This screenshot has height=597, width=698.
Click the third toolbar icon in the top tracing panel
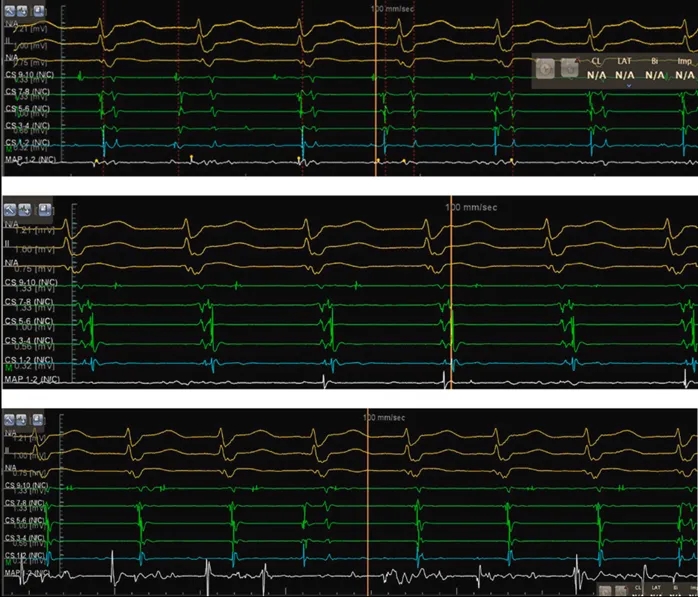(x=39, y=14)
